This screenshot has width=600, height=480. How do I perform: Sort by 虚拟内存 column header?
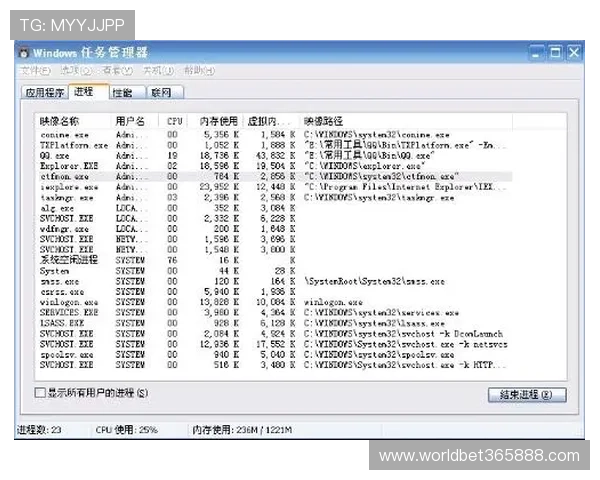(271, 121)
